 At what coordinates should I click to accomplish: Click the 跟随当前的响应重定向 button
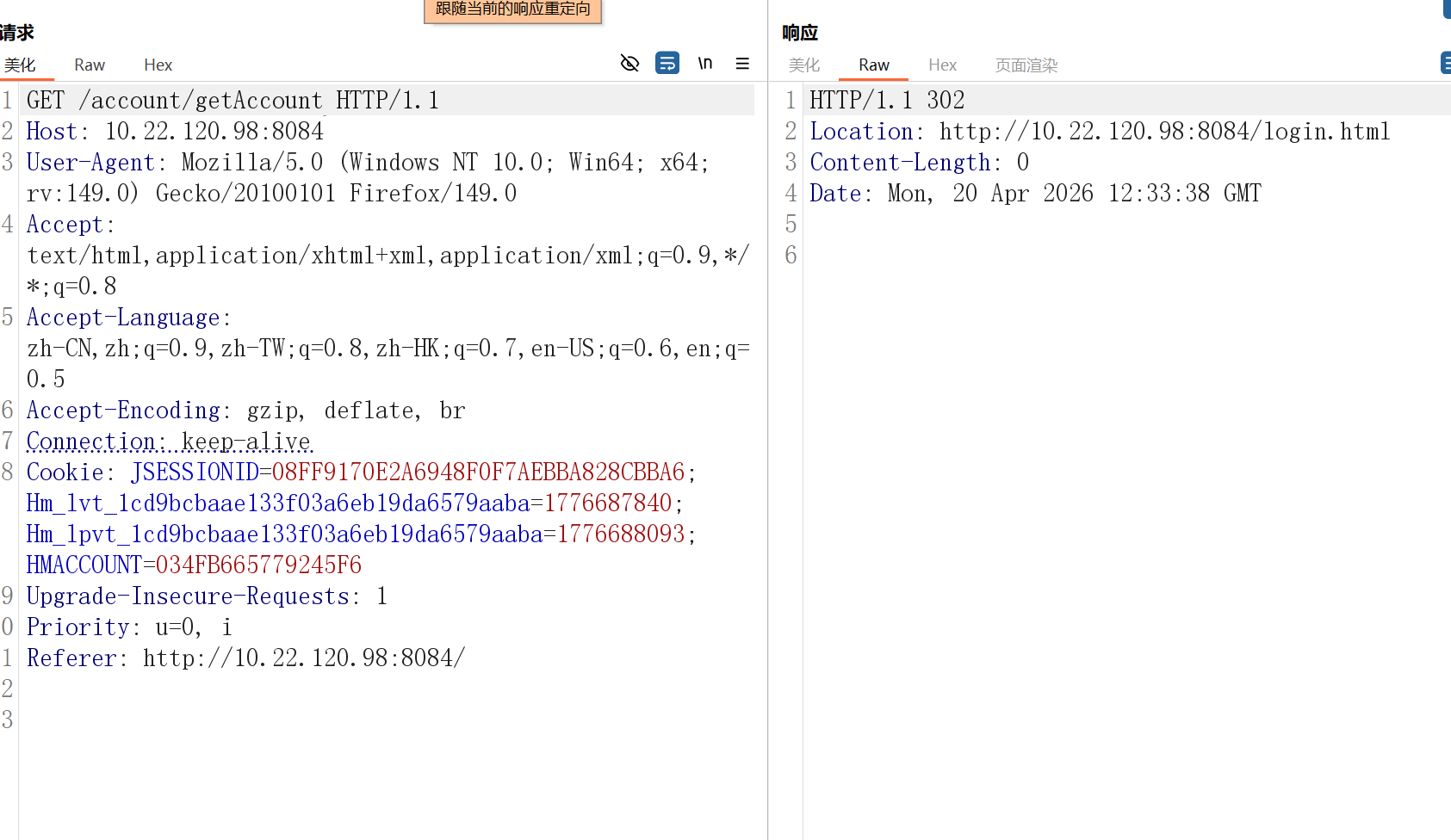click(513, 9)
